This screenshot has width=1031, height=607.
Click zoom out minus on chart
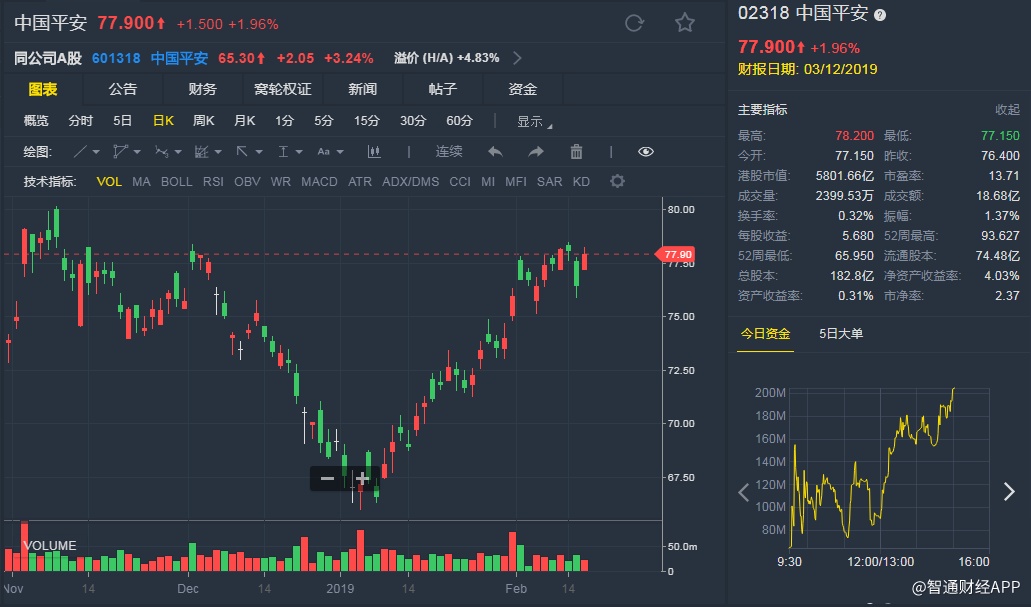[327, 479]
